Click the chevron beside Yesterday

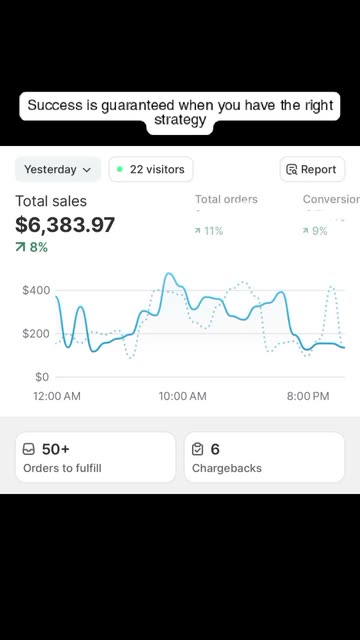(x=86, y=170)
